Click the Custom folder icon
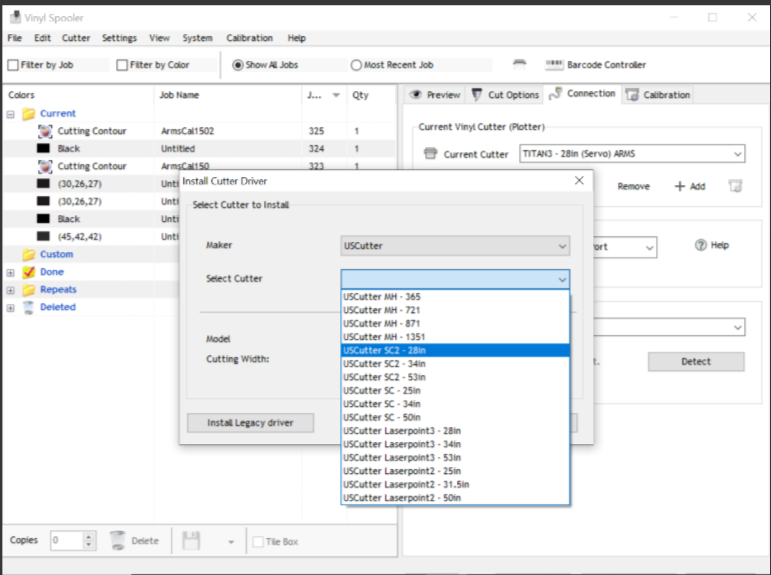This screenshot has width=771, height=575. (29, 254)
